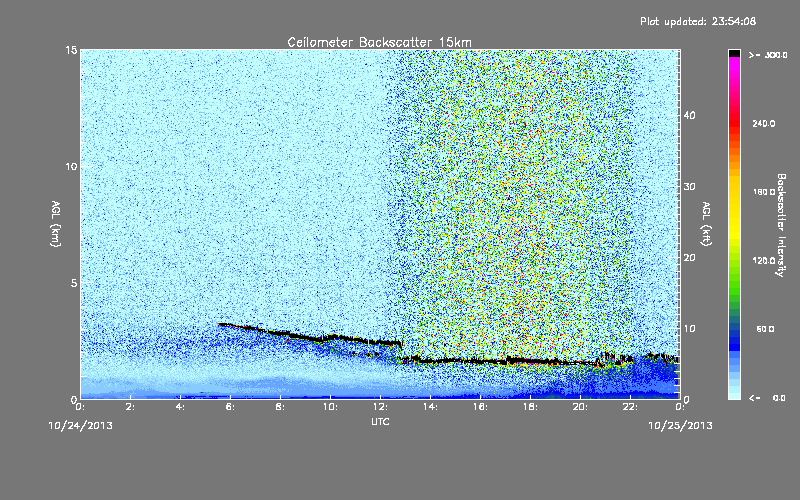Click the "4:" hour tick label
Viewport: 800px width, 500px height.
point(181,407)
